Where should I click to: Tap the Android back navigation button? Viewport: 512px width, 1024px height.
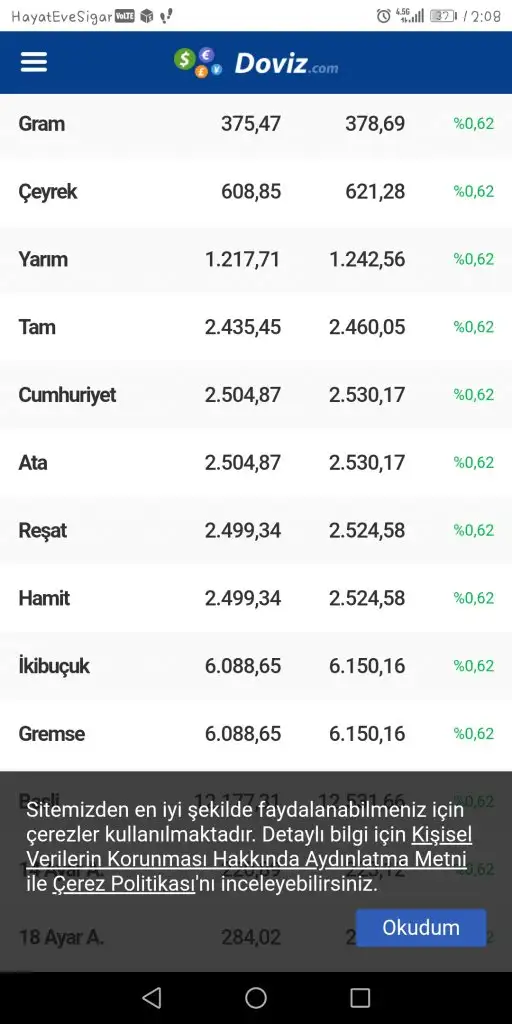pos(152,997)
